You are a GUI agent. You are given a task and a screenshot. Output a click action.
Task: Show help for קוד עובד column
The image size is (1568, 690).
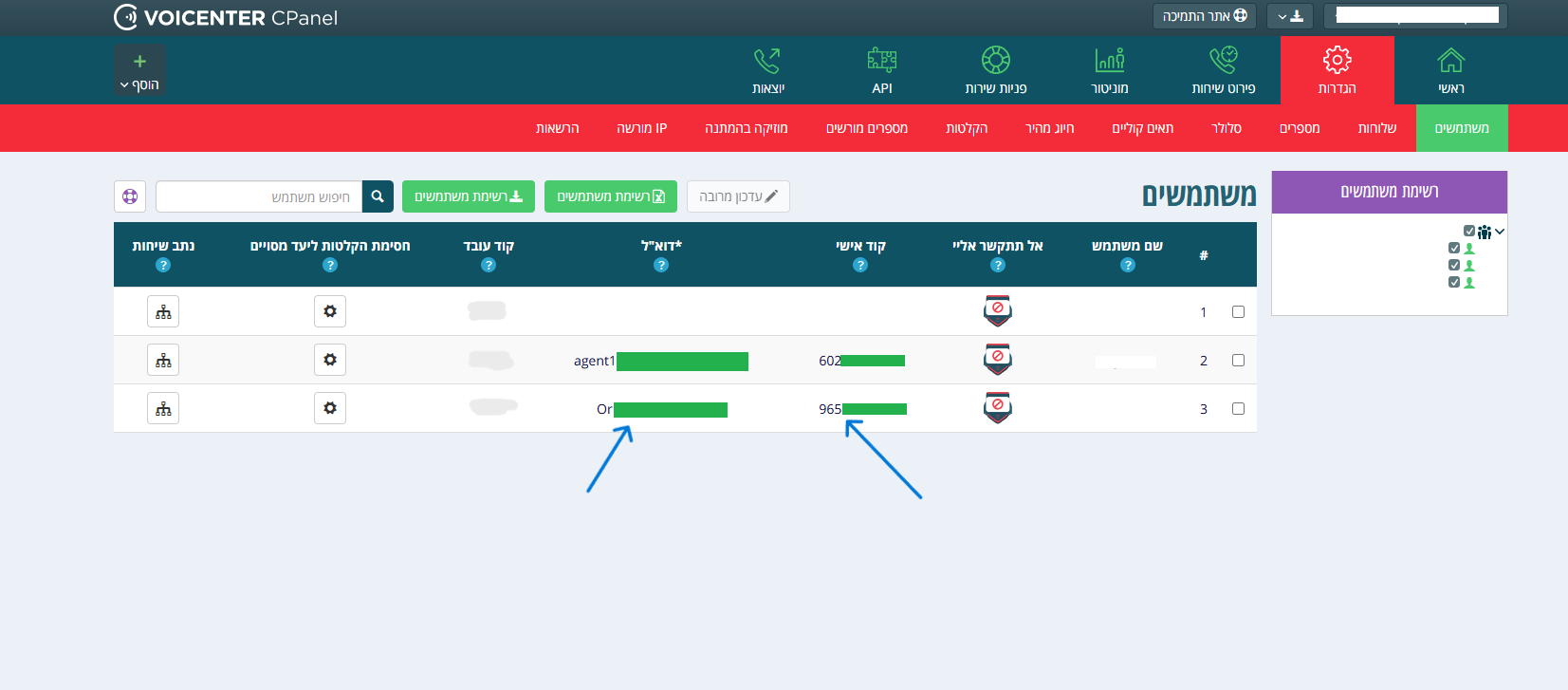click(x=489, y=266)
